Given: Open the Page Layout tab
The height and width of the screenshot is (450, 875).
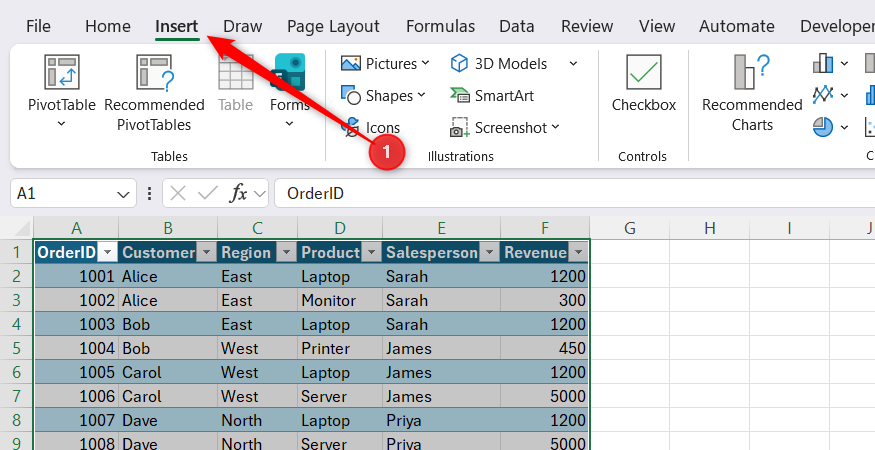Looking at the screenshot, I should [333, 26].
